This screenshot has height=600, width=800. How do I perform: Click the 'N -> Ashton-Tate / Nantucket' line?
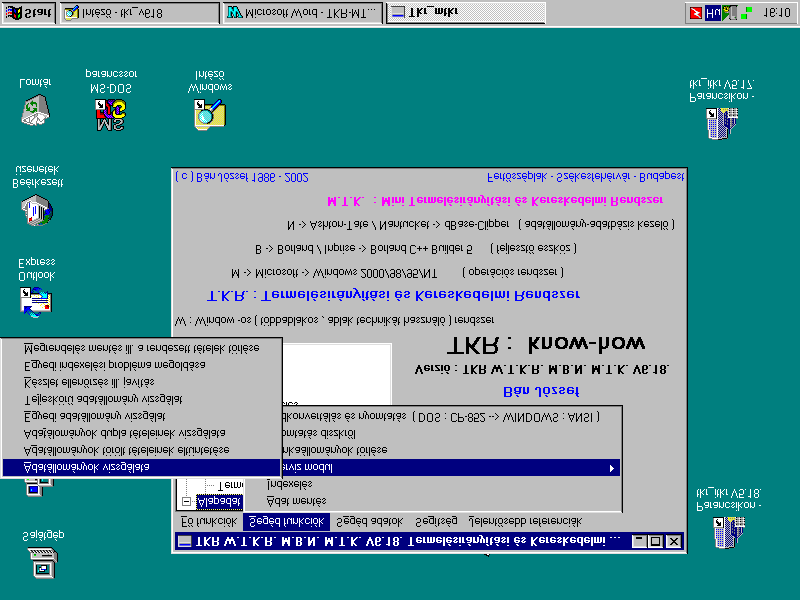pos(481,224)
